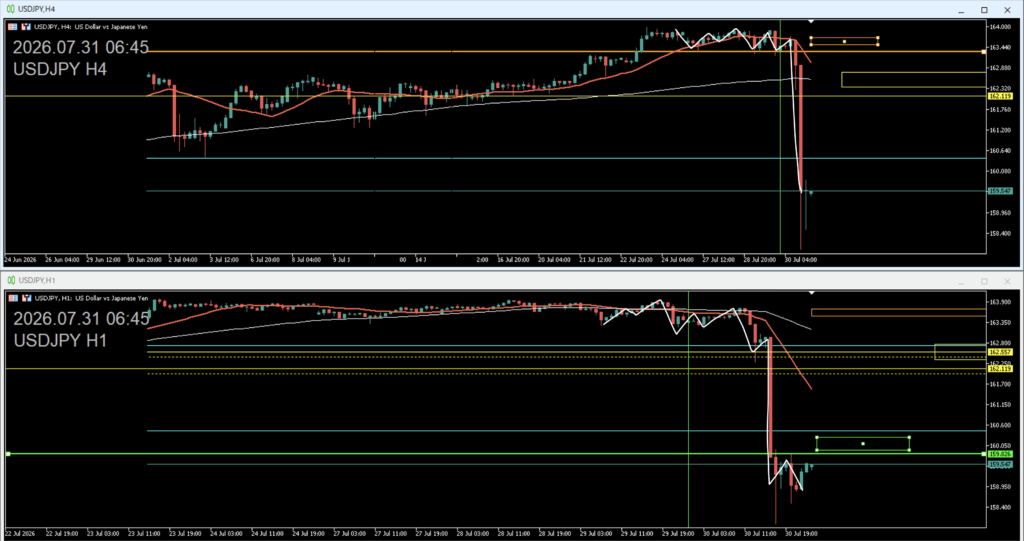
Task: Click the '24 Jun 2026' date on H4 time axis
Action: (x=20, y=259)
